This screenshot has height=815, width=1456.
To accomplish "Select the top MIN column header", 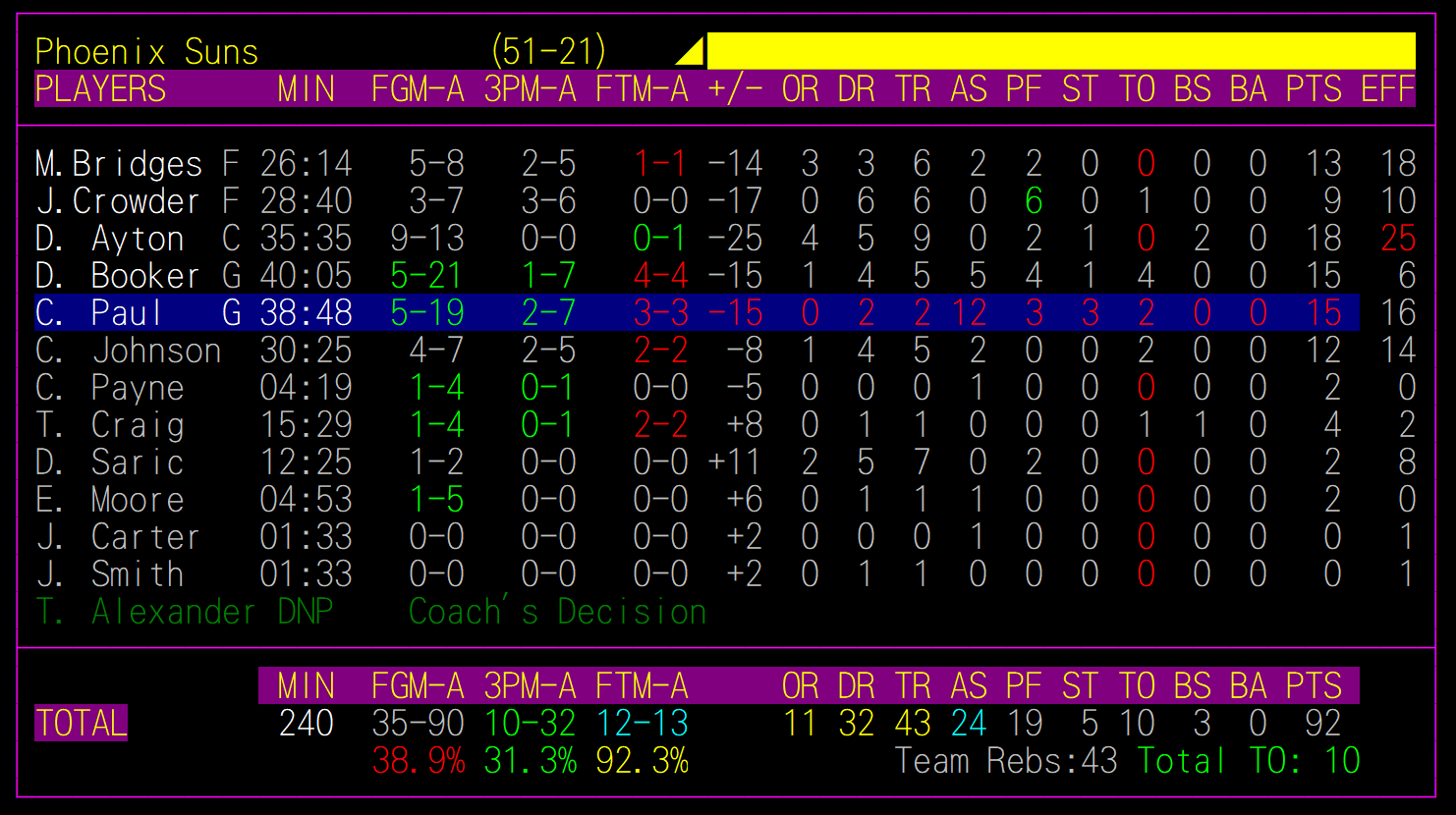I will click(307, 89).
